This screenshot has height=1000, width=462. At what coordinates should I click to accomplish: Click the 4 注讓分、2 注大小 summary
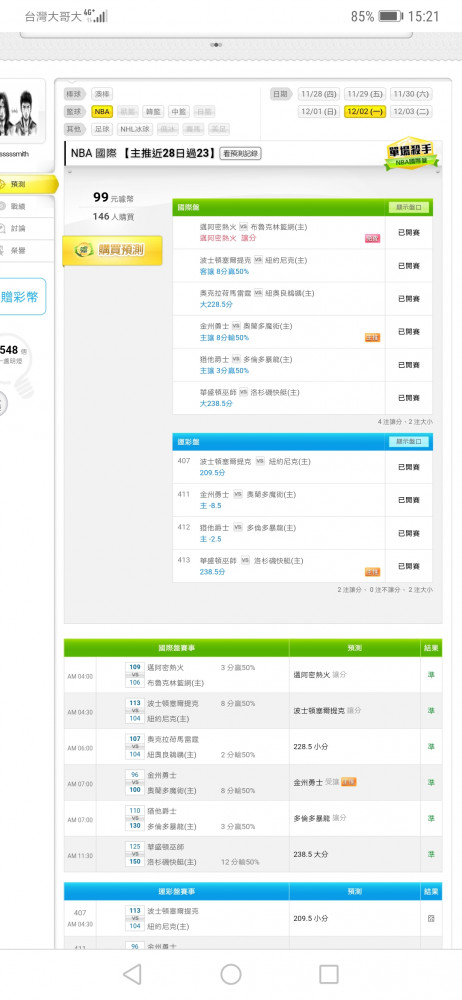point(405,422)
